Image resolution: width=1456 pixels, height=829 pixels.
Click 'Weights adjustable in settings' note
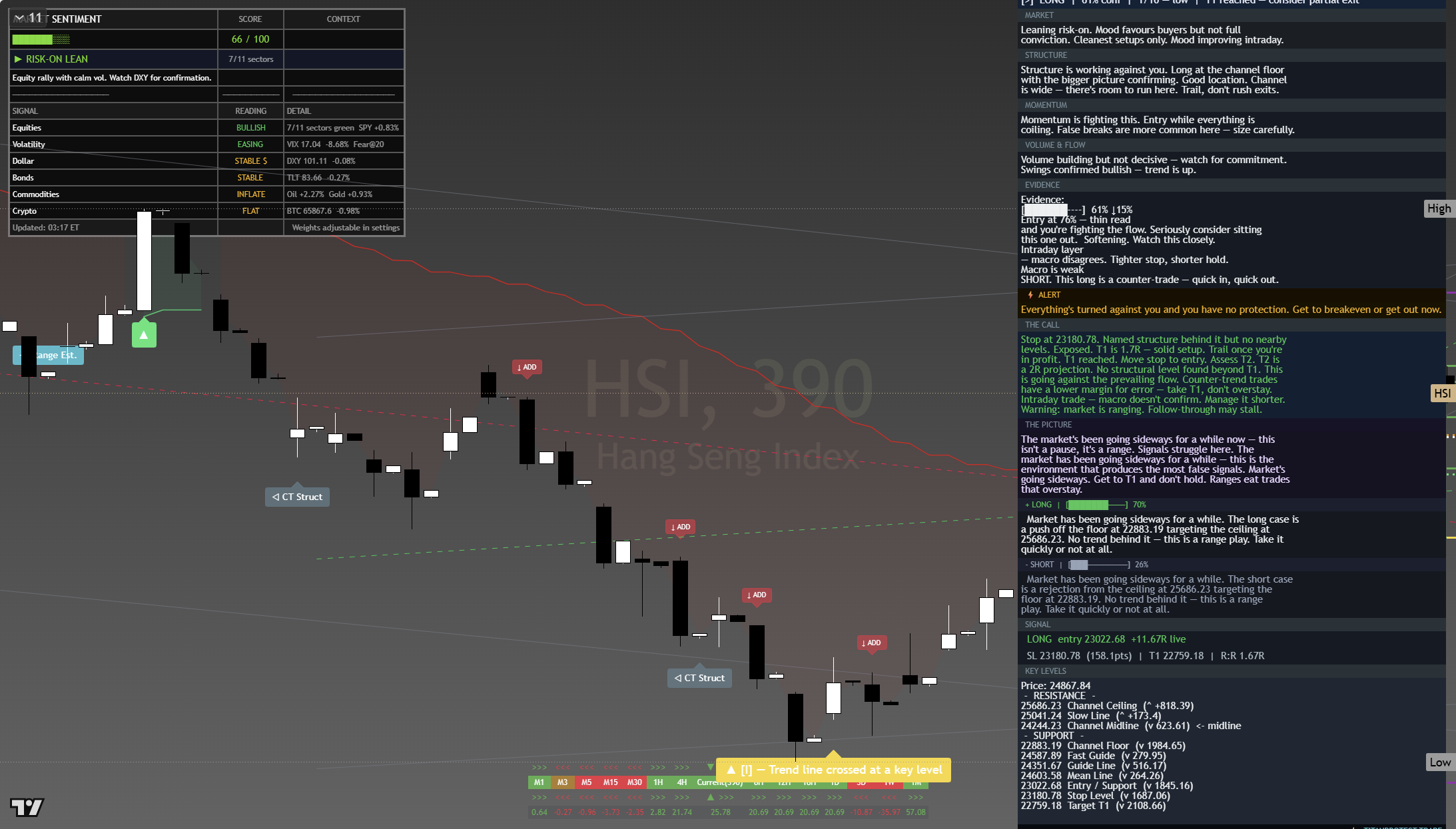click(346, 228)
